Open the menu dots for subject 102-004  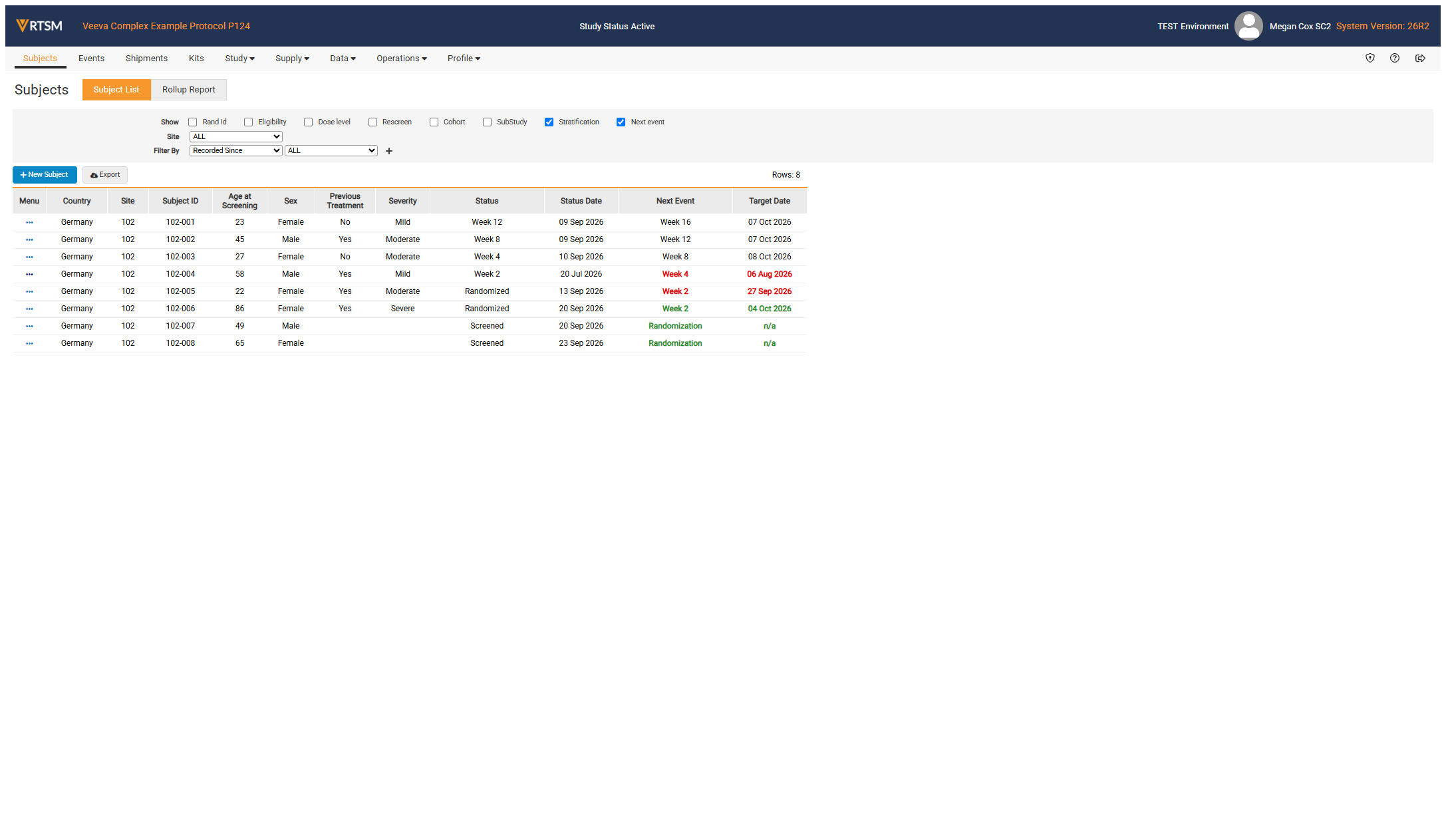click(x=29, y=275)
